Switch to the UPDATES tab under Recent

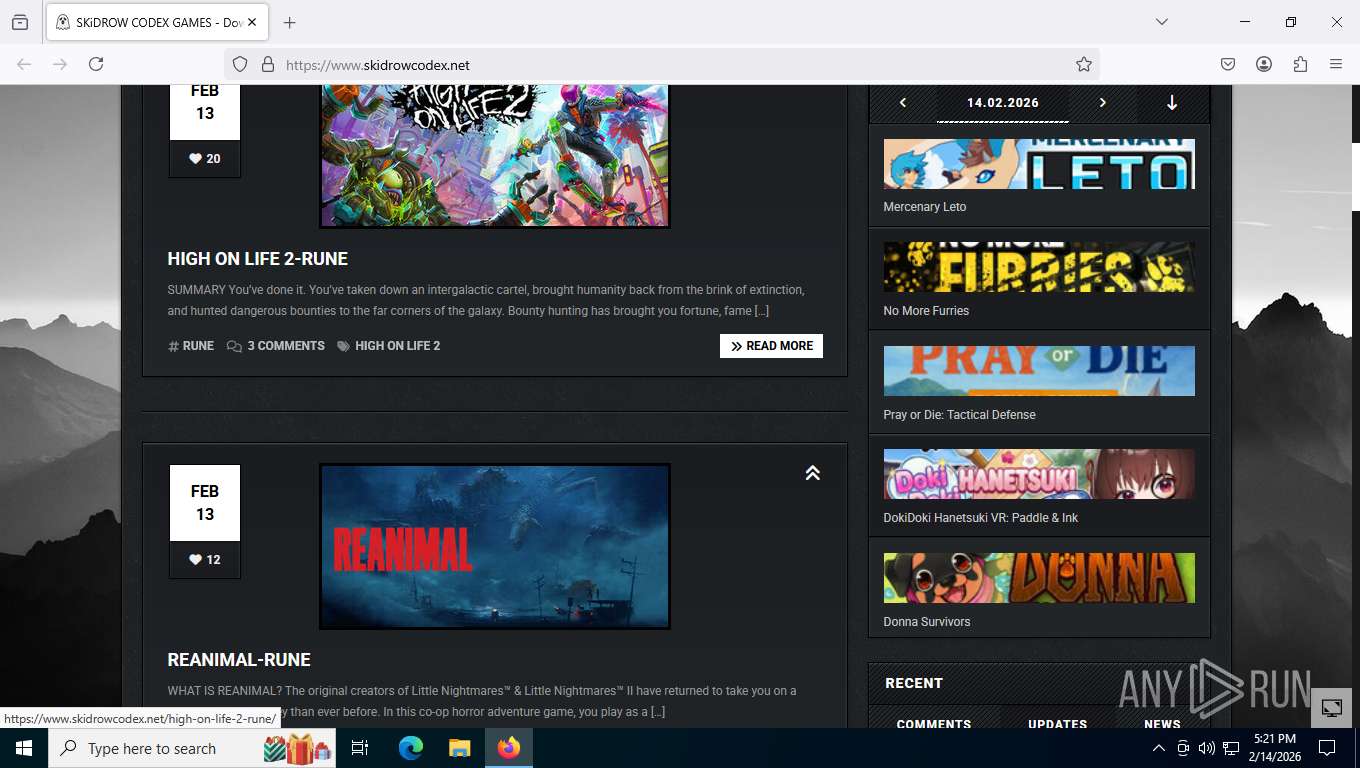click(x=1058, y=722)
